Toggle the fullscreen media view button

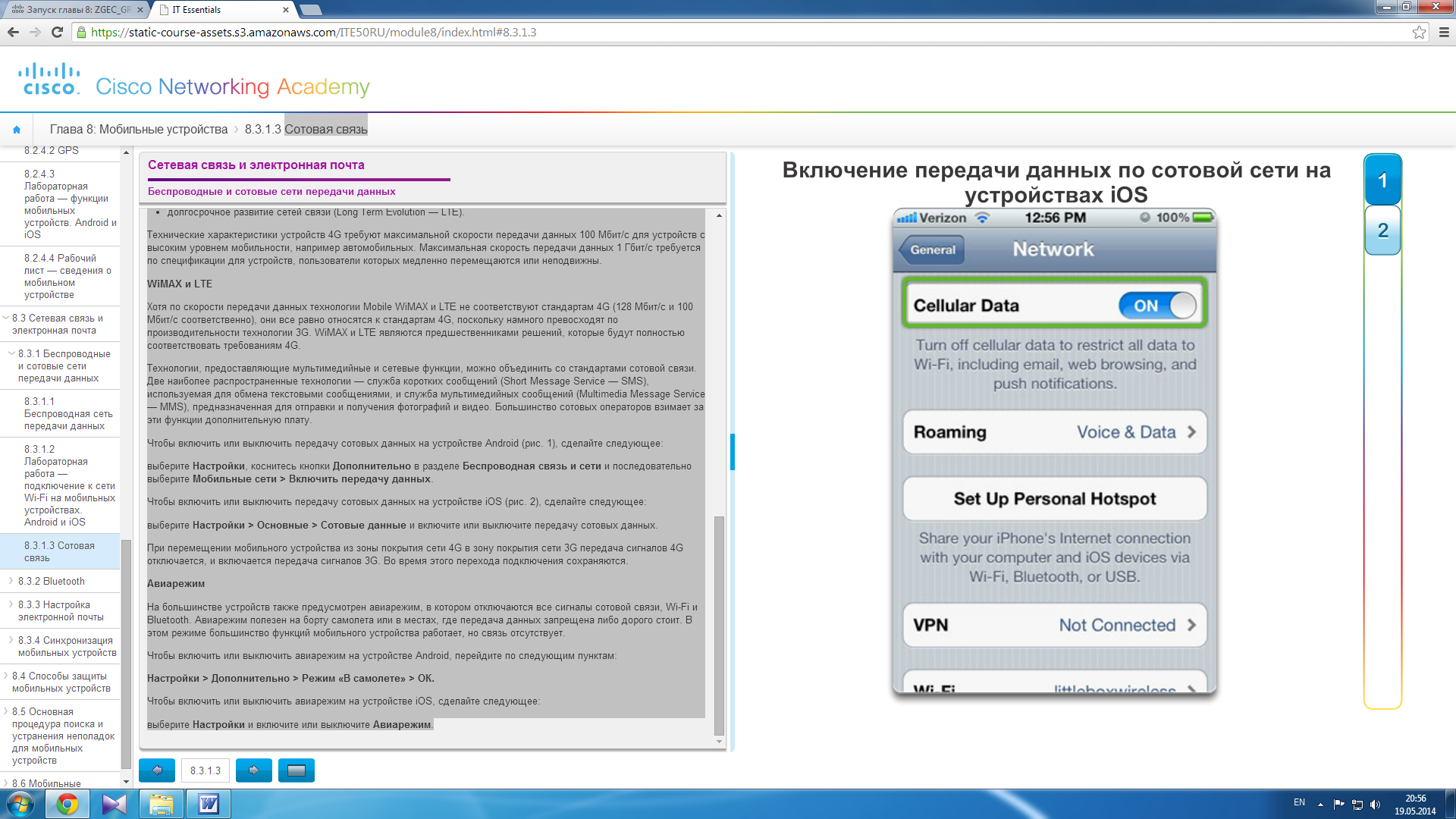click(x=297, y=770)
